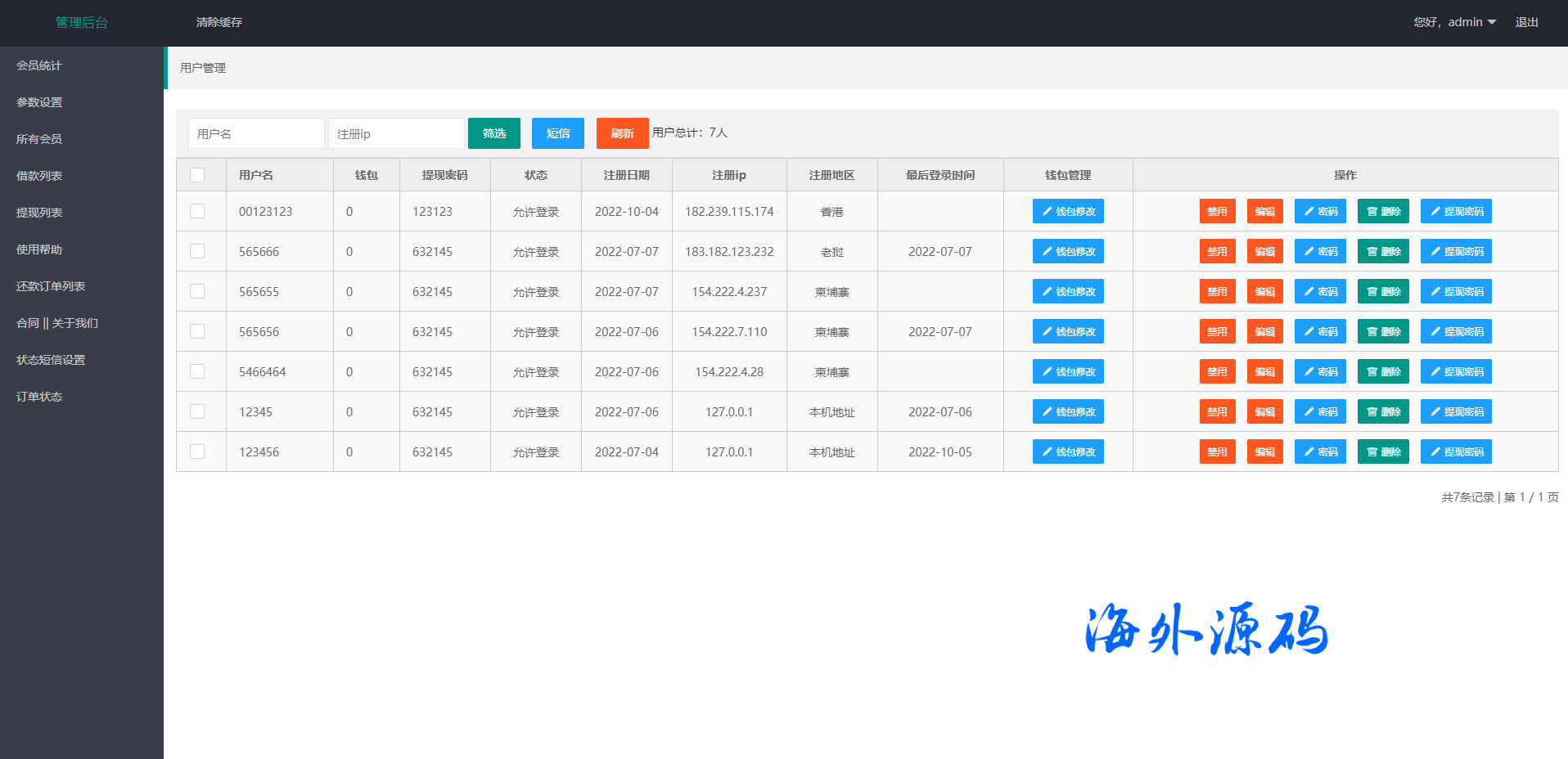Check the checkbox for user 565666
Viewport: 1568px width, 759px height.
(x=197, y=251)
